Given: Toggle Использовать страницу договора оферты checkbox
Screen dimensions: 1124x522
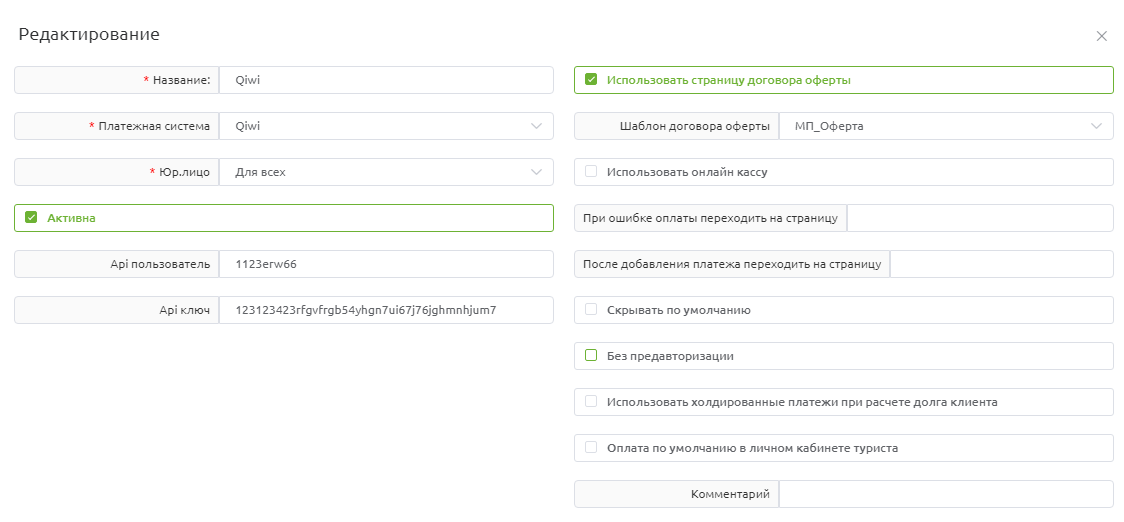Looking at the screenshot, I should (x=591, y=80).
